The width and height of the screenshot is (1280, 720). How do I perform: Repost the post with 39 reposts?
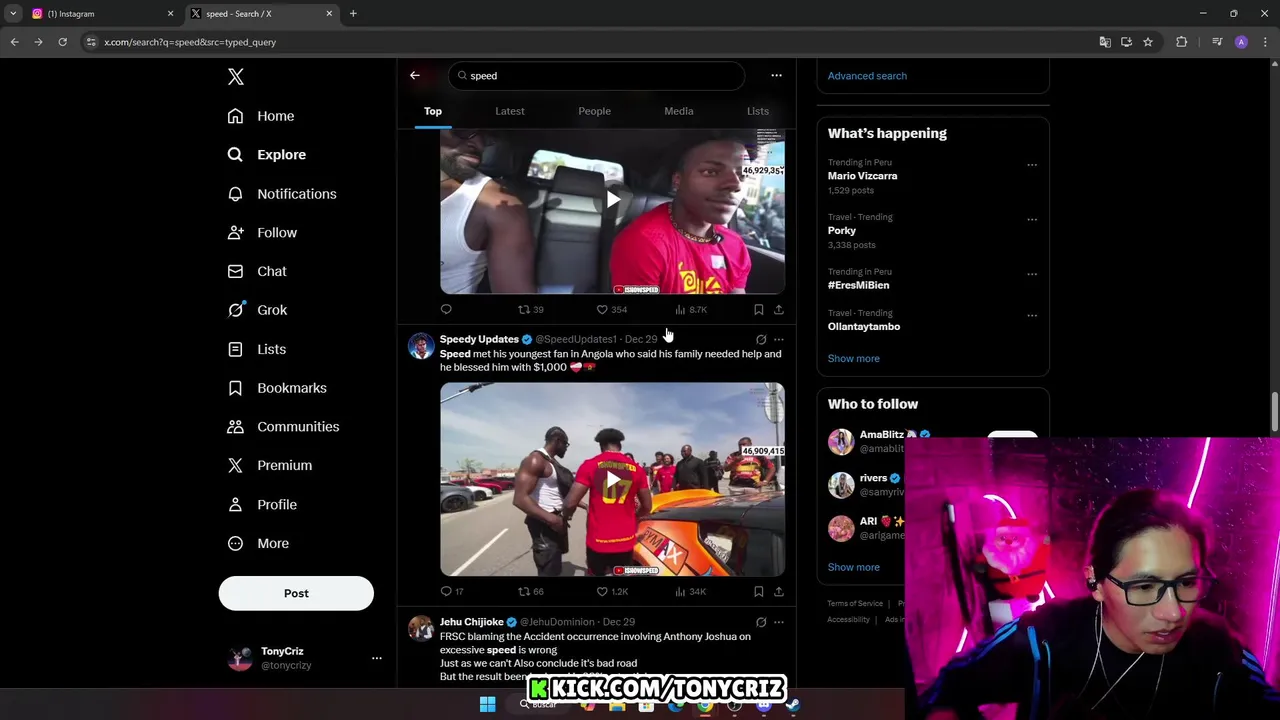[x=531, y=310]
